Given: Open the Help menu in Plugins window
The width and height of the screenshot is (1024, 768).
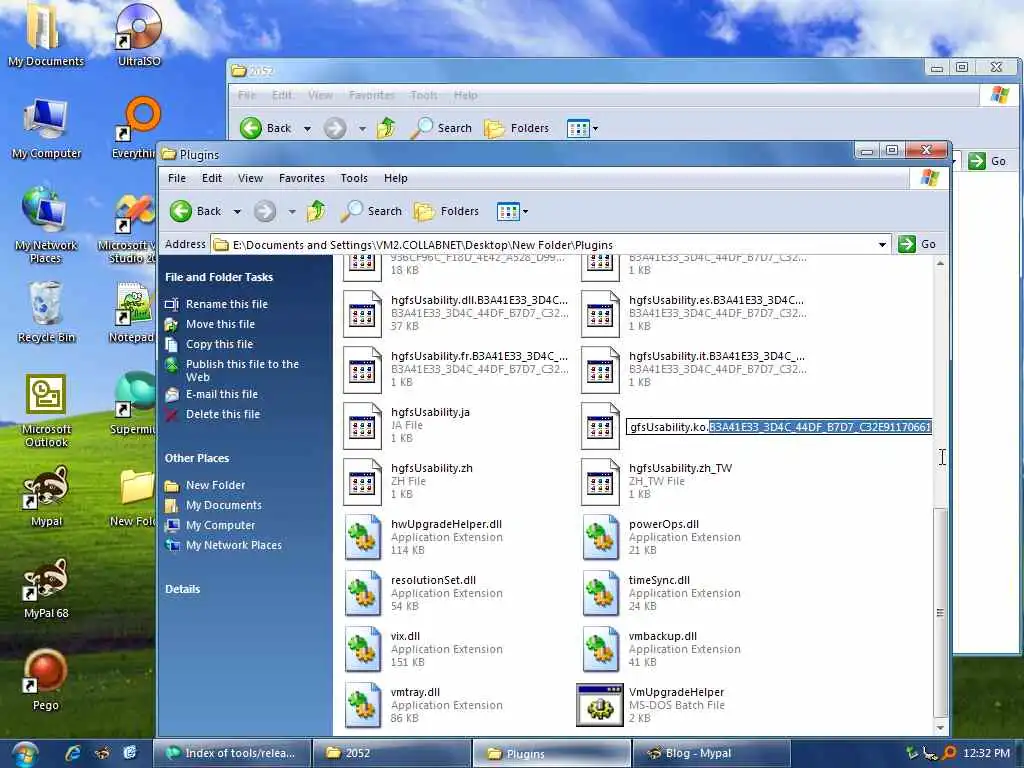Looking at the screenshot, I should tap(395, 178).
